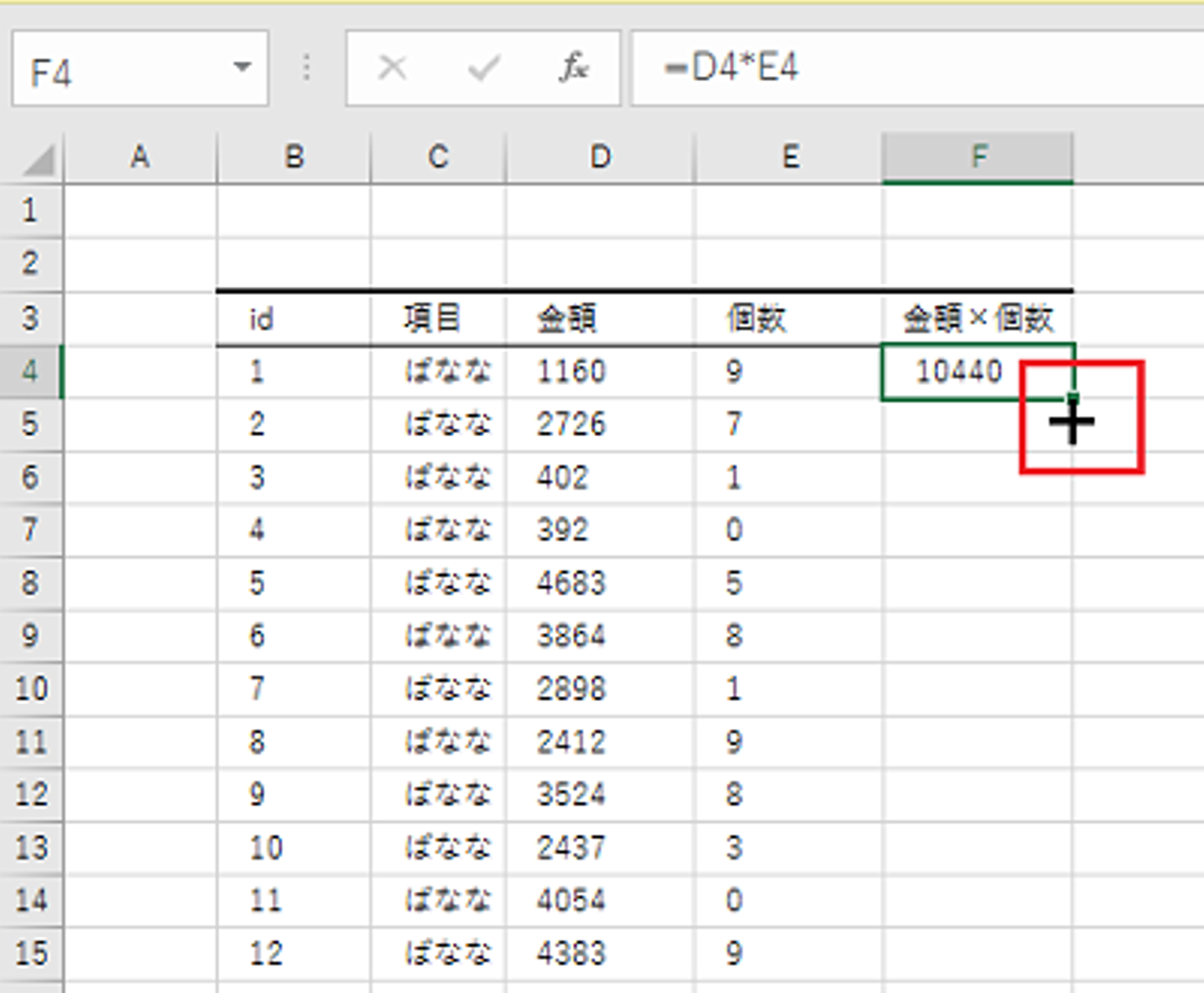Select row 10 header
This screenshot has height=993, width=1204.
pos(31,689)
